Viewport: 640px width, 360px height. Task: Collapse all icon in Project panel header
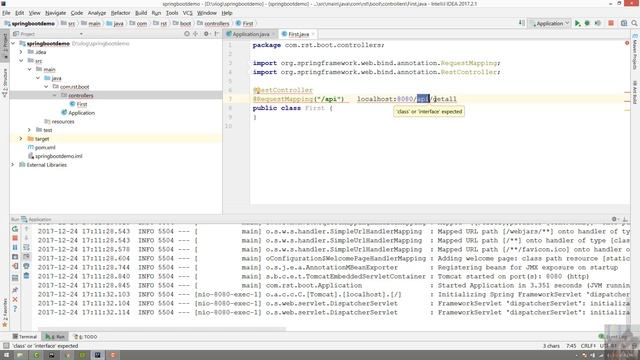196,34
